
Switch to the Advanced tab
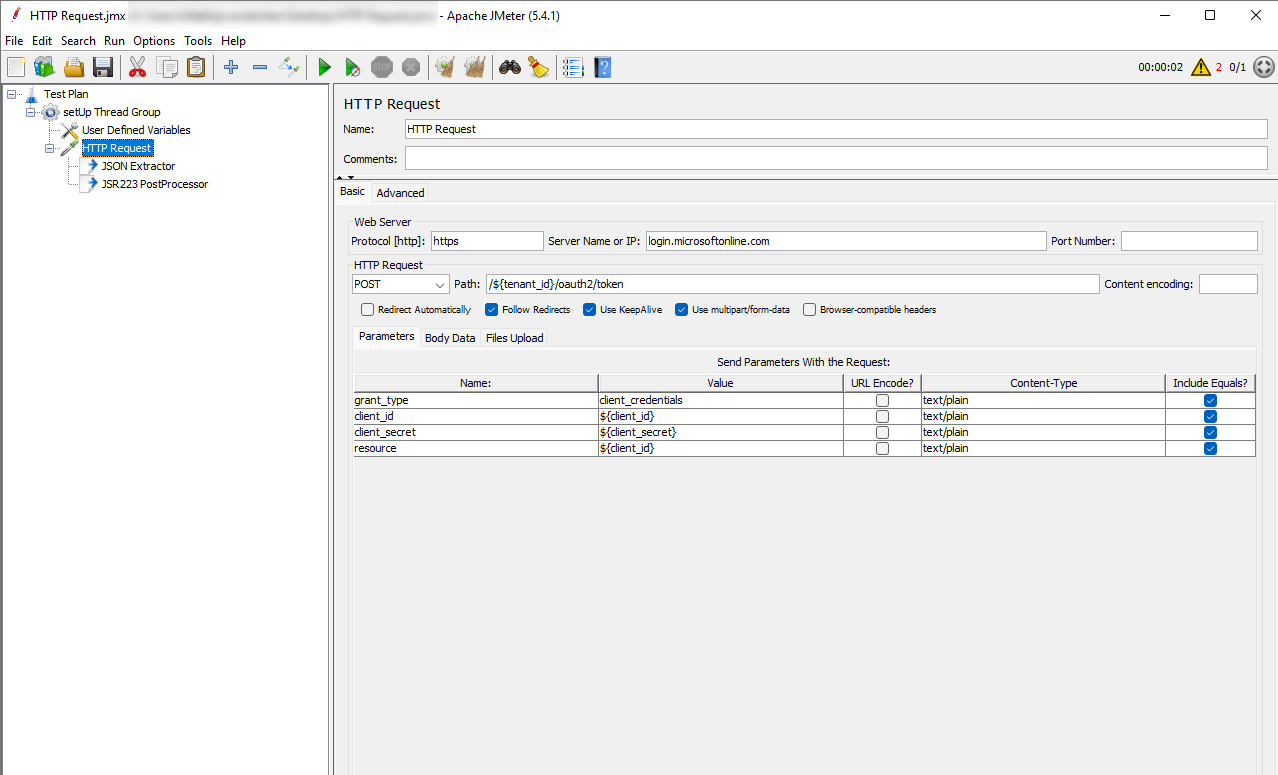[x=400, y=192]
